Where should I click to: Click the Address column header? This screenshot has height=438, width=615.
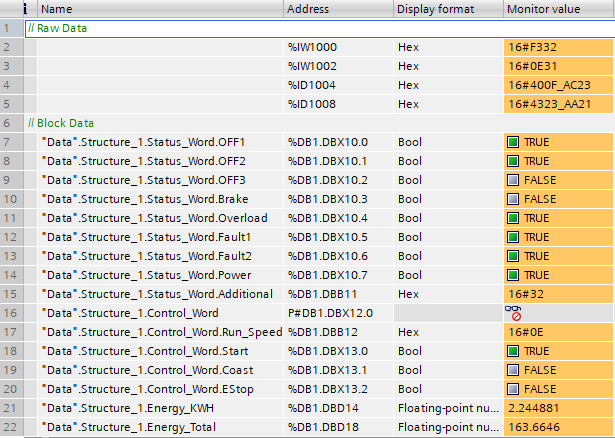tap(336, 9)
